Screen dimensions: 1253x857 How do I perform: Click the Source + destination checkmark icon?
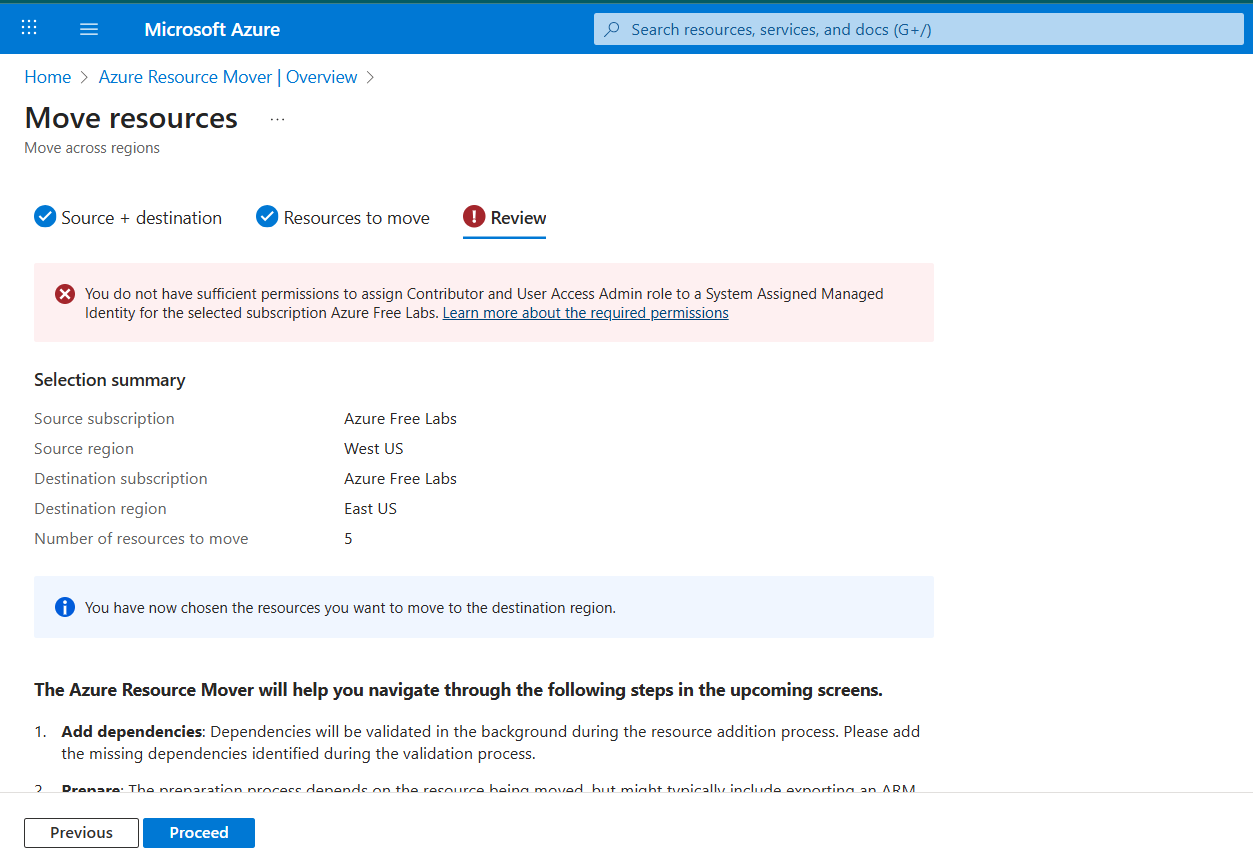coord(45,217)
